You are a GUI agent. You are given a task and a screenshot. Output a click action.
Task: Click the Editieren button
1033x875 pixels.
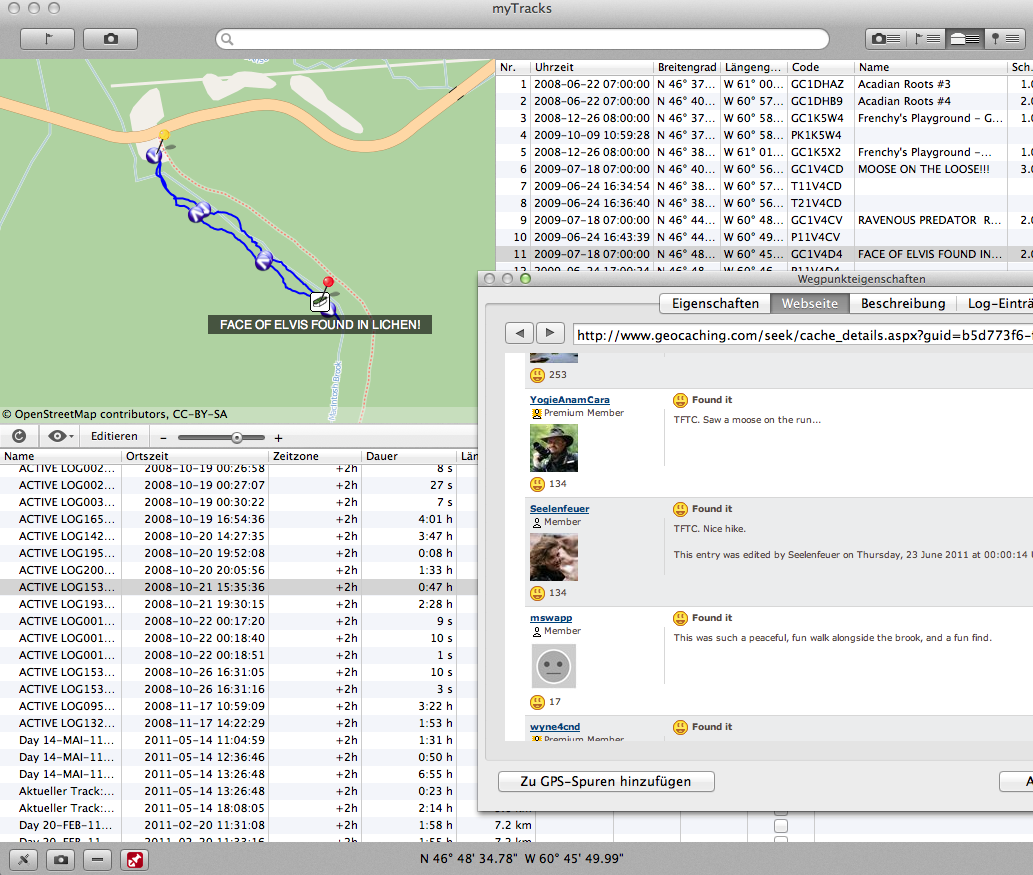114,436
